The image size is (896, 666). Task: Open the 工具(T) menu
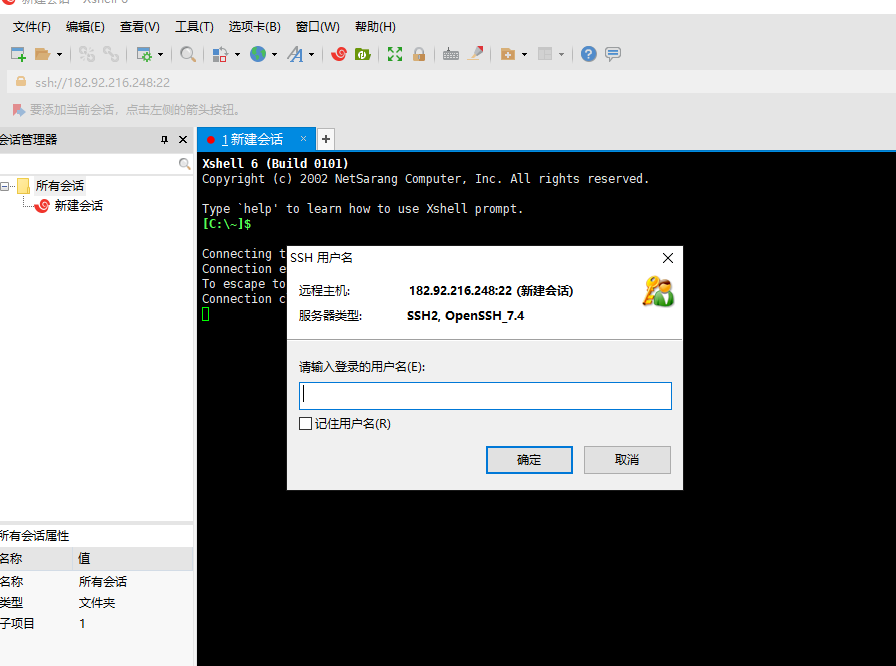(194, 27)
